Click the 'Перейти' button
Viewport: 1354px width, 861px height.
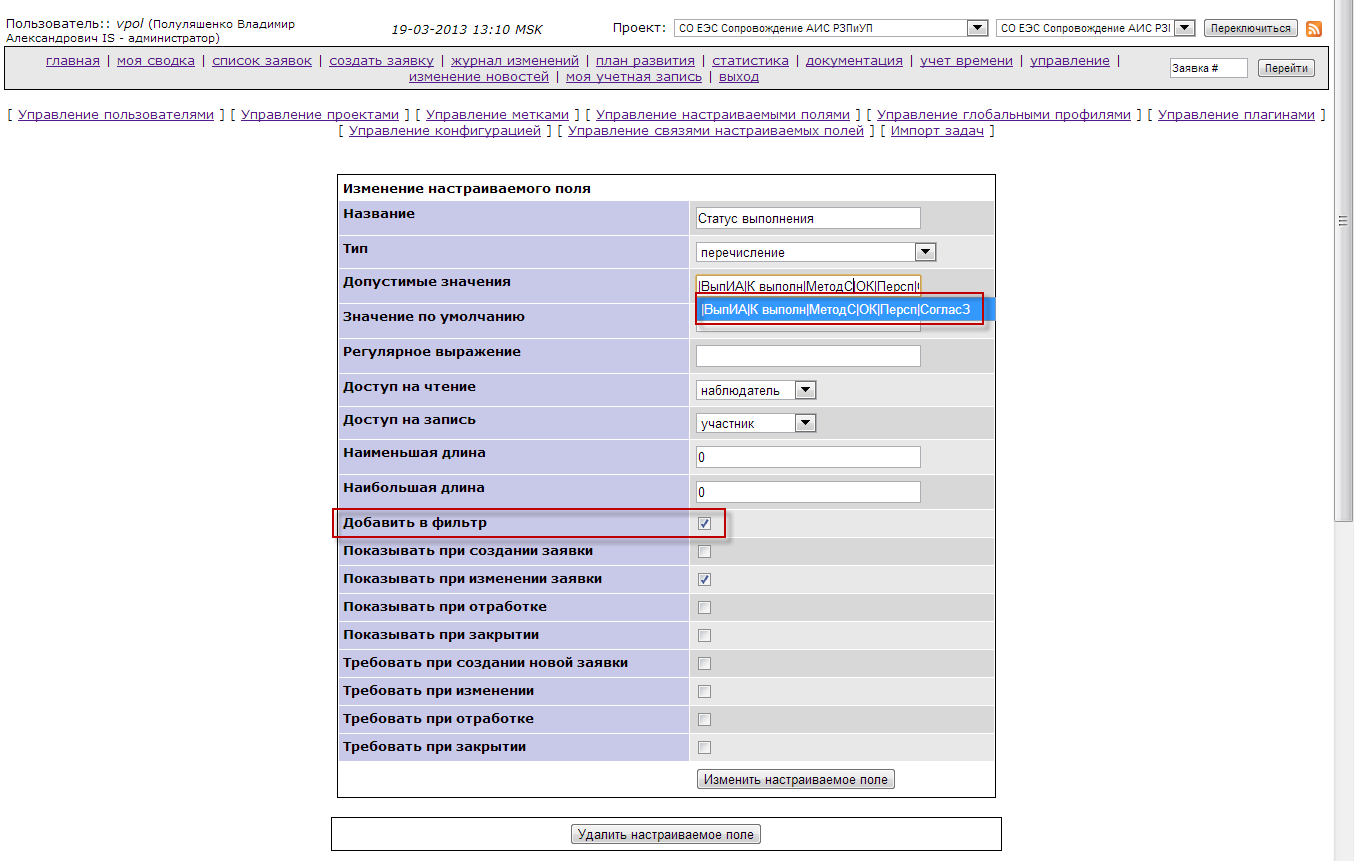(x=1285, y=68)
